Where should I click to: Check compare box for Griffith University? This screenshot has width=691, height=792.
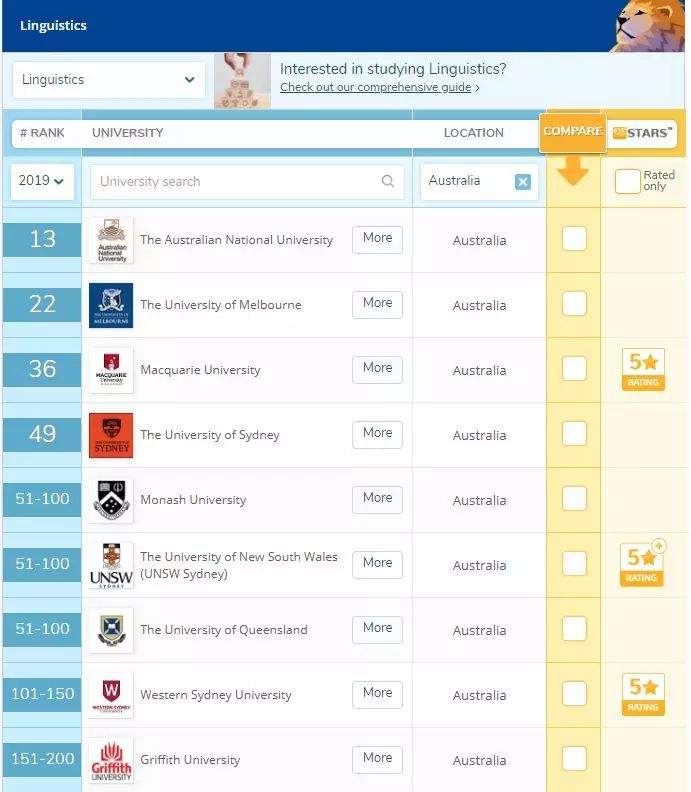pyautogui.click(x=574, y=759)
